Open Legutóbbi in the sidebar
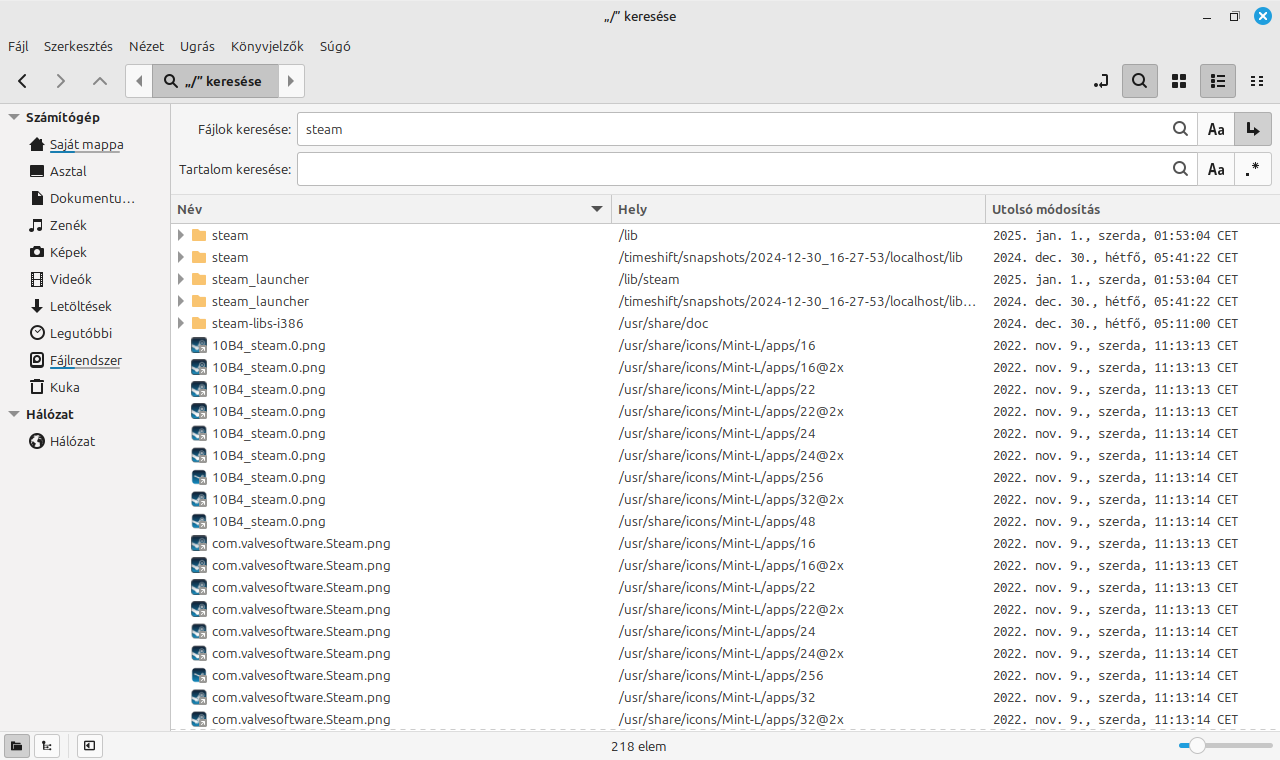 pyautogui.click(x=80, y=333)
